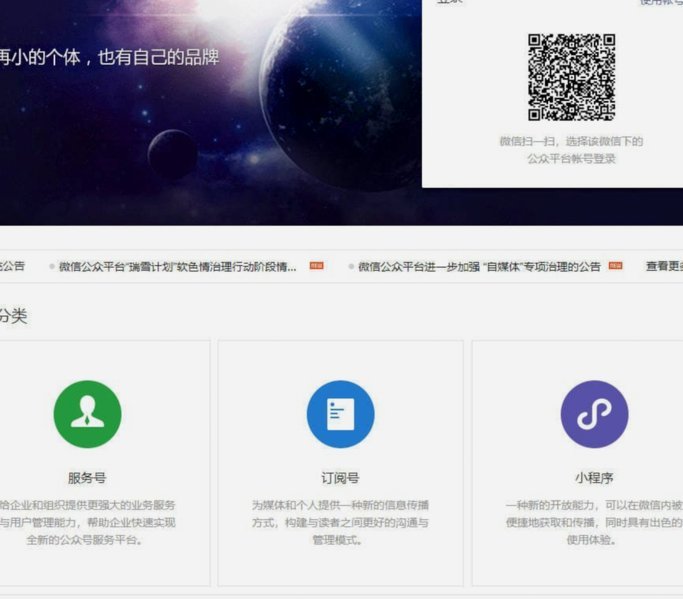Image resolution: width=683 pixels, height=599 pixels.
Task: Click the NEW badge after 自媒体 announcement
Action: coord(615,265)
